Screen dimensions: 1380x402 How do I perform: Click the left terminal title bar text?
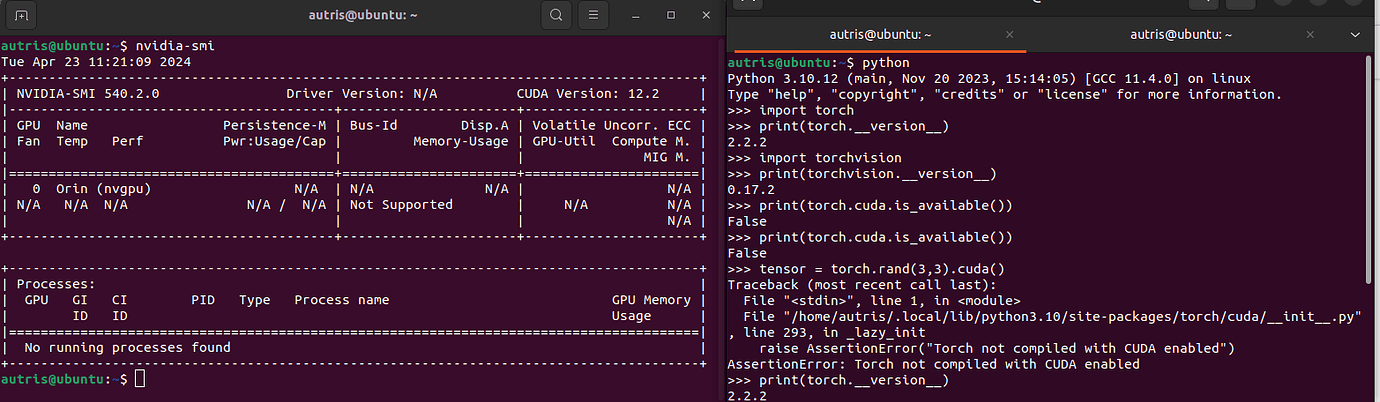click(x=363, y=15)
